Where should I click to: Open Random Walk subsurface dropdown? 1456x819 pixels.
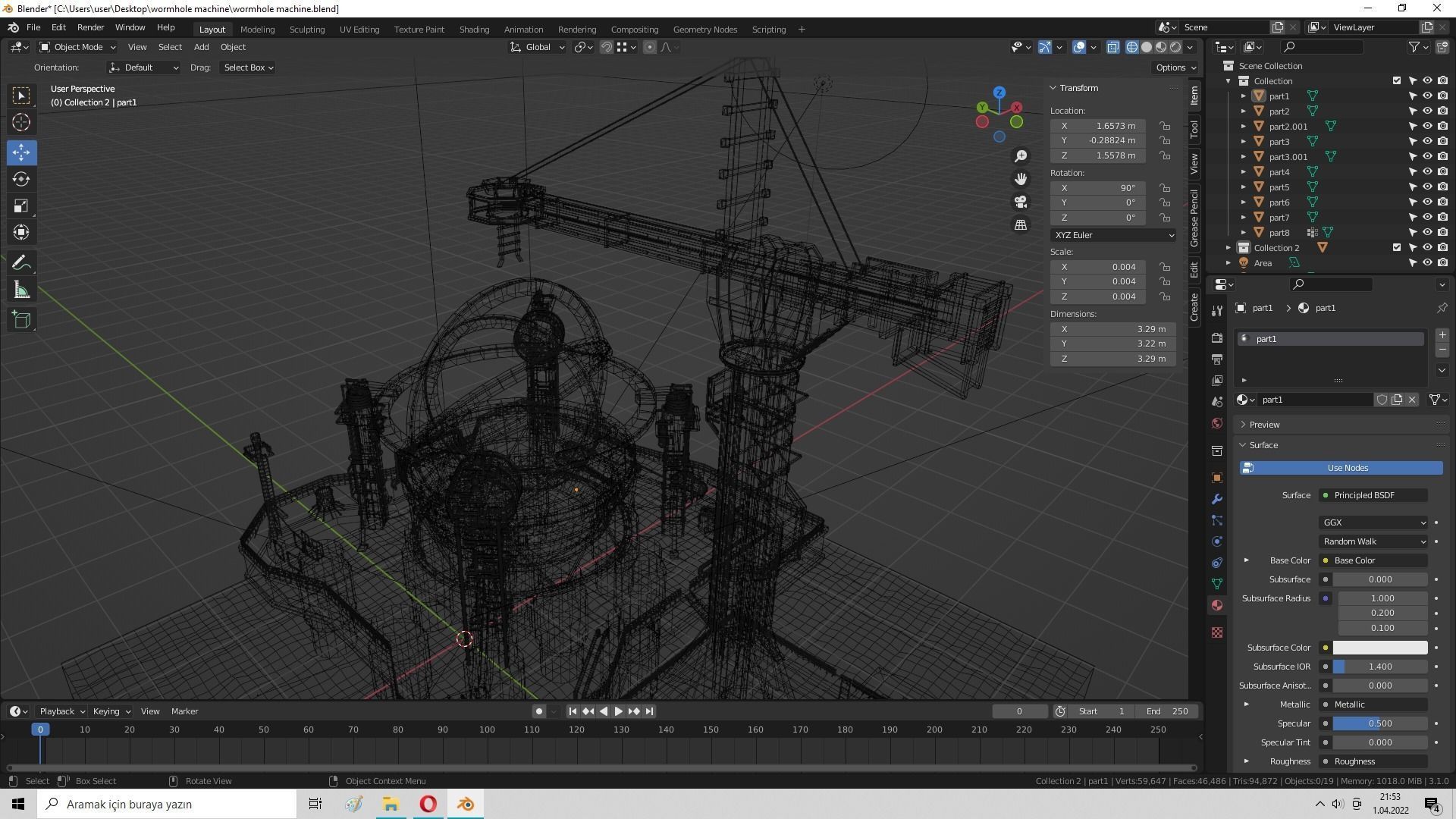coord(1373,541)
